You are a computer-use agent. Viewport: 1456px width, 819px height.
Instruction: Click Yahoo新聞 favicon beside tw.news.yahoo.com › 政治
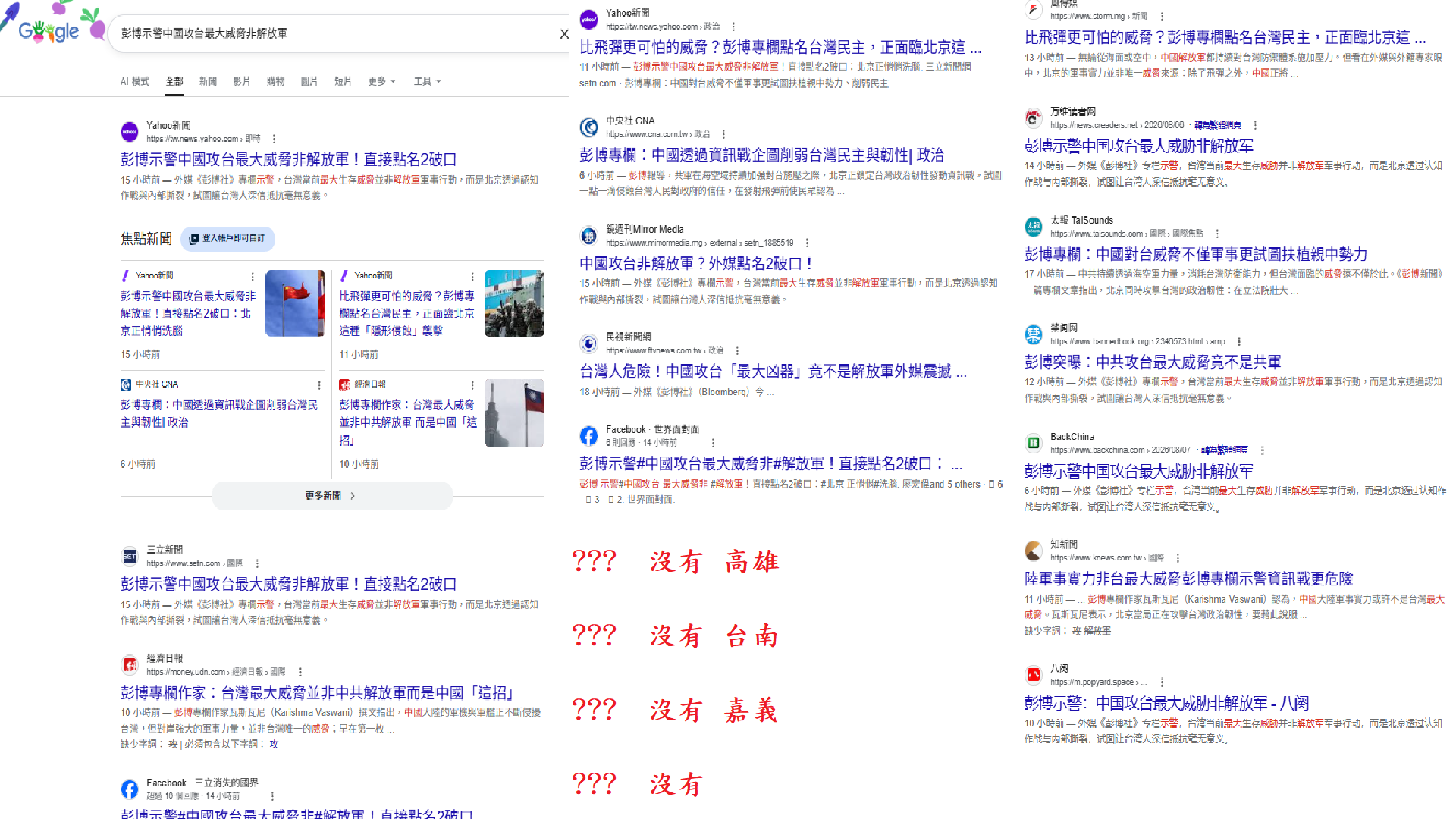(x=588, y=20)
